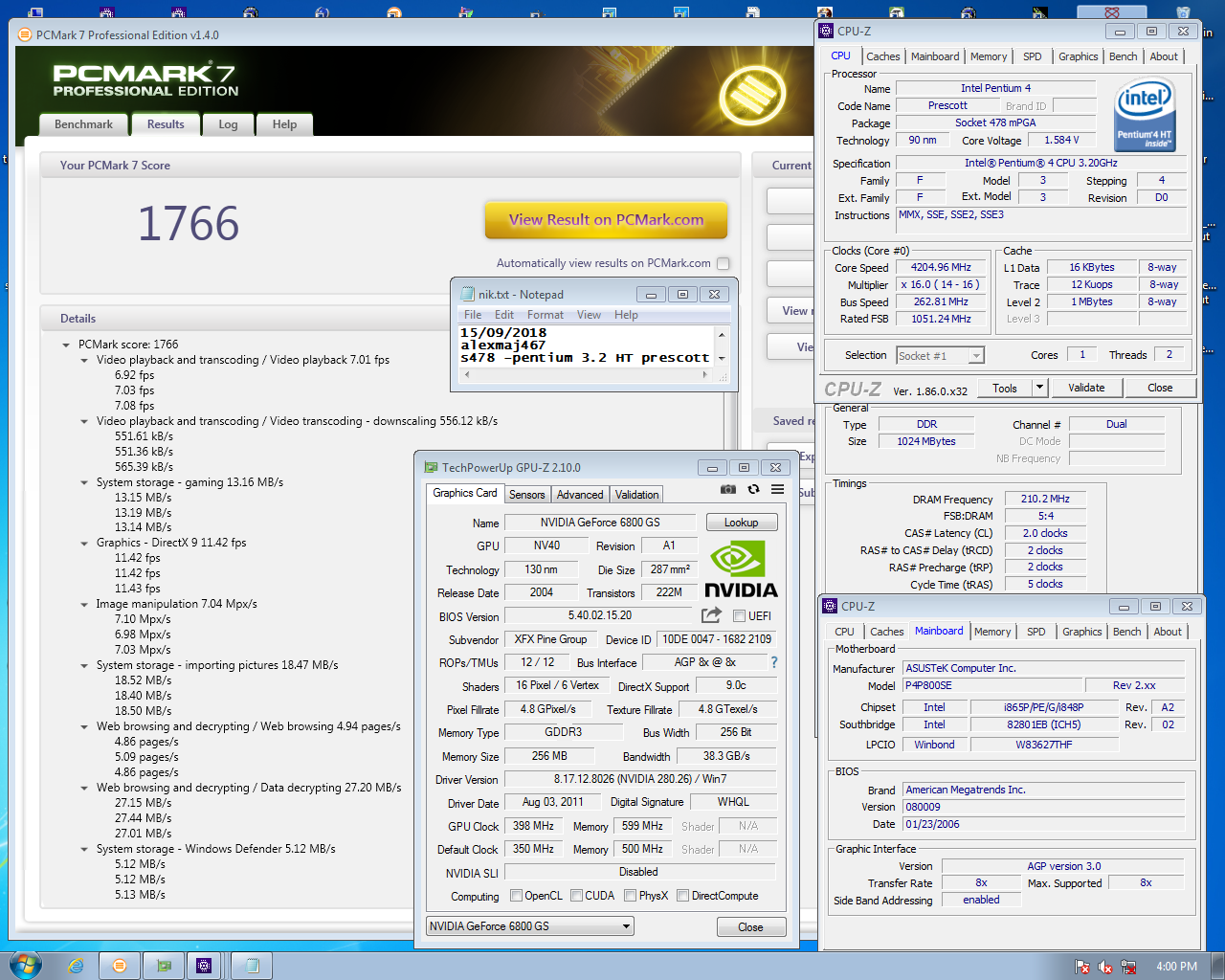Tick Automatically view results on PCMark.com
The image size is (1225, 980).
(x=724, y=263)
